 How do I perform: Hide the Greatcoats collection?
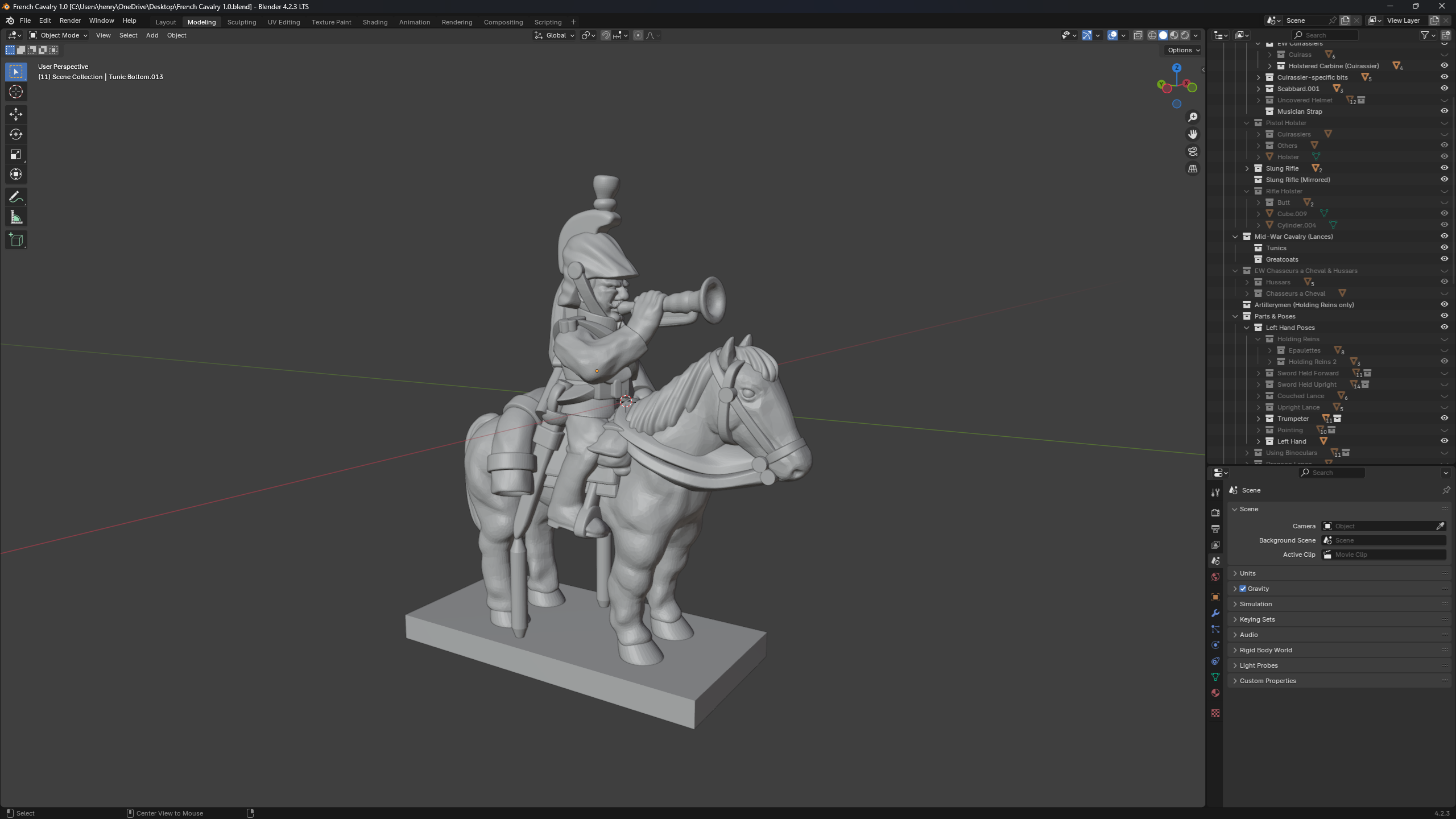tap(1443, 259)
